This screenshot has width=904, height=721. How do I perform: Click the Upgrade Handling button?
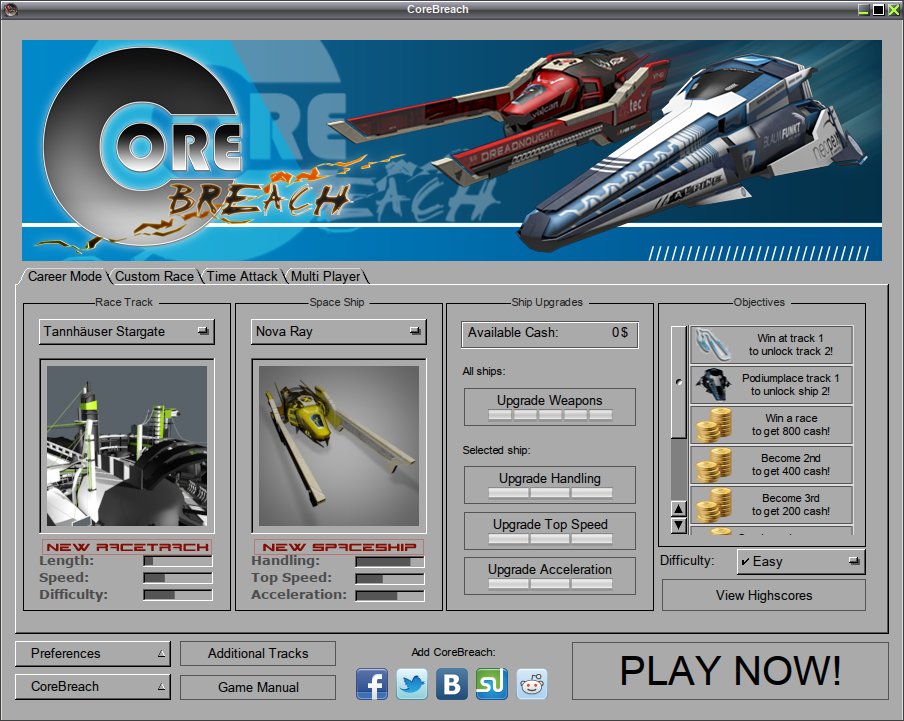[549, 485]
